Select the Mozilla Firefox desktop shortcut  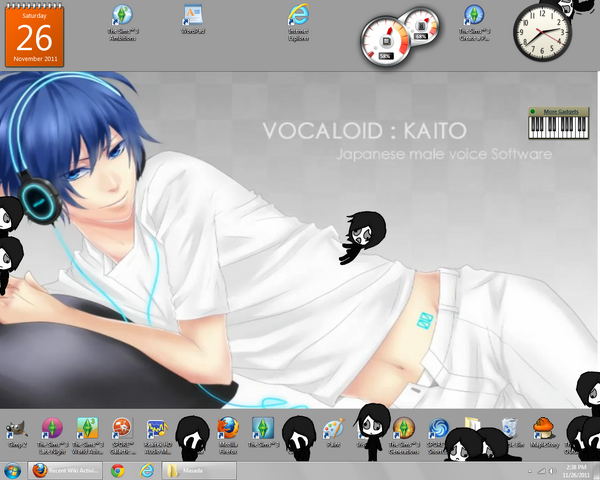[x=228, y=436]
